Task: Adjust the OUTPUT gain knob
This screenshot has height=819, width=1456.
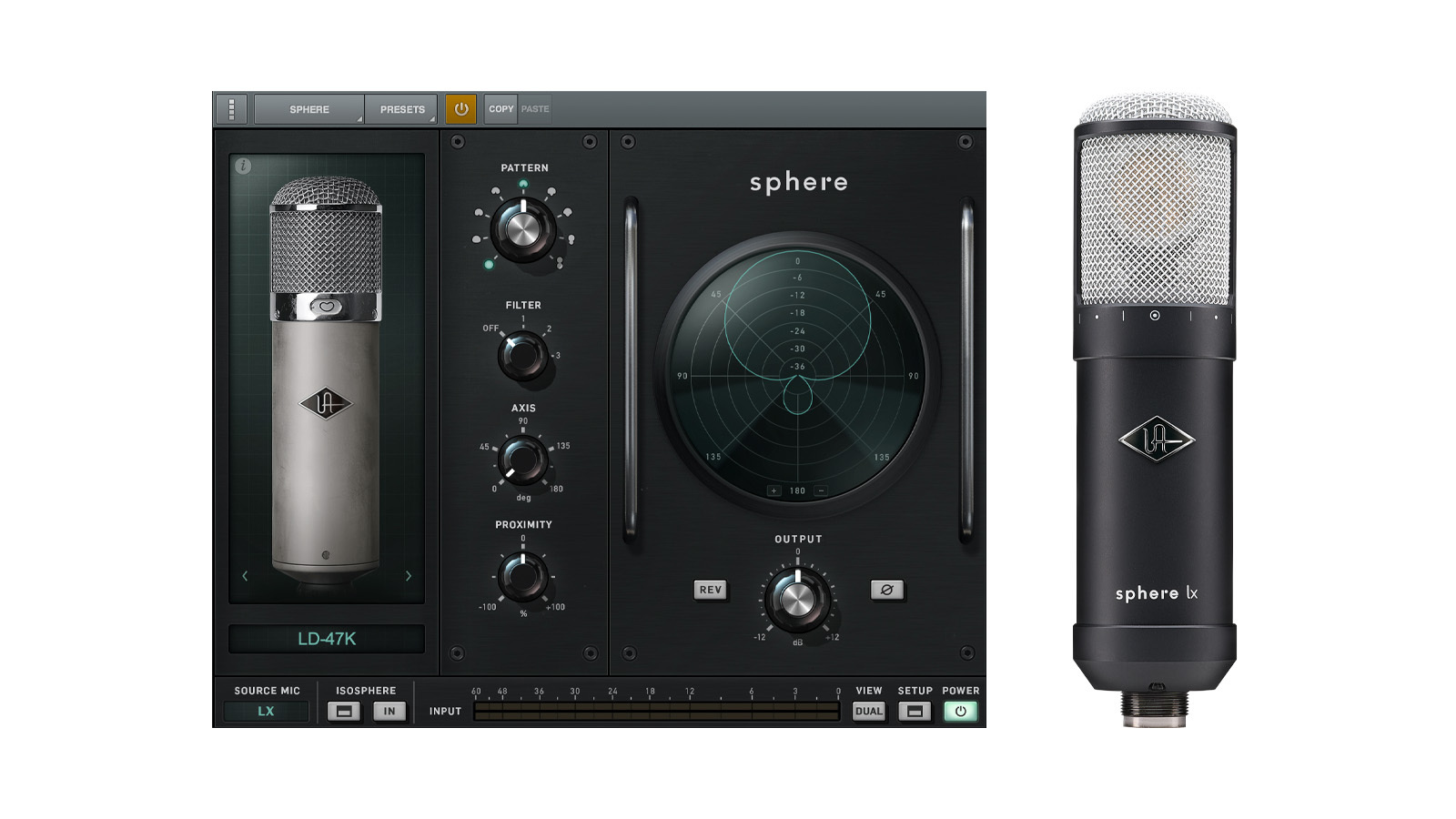Action: click(x=796, y=601)
